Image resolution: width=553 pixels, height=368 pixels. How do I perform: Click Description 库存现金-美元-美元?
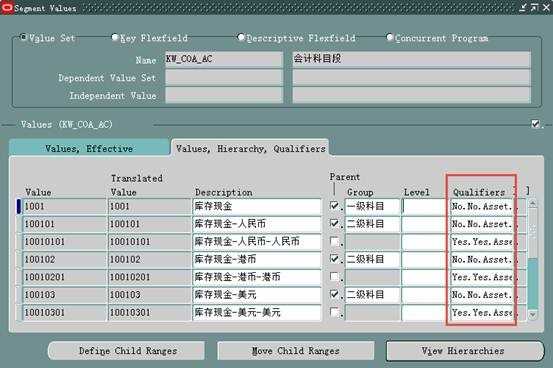click(257, 312)
